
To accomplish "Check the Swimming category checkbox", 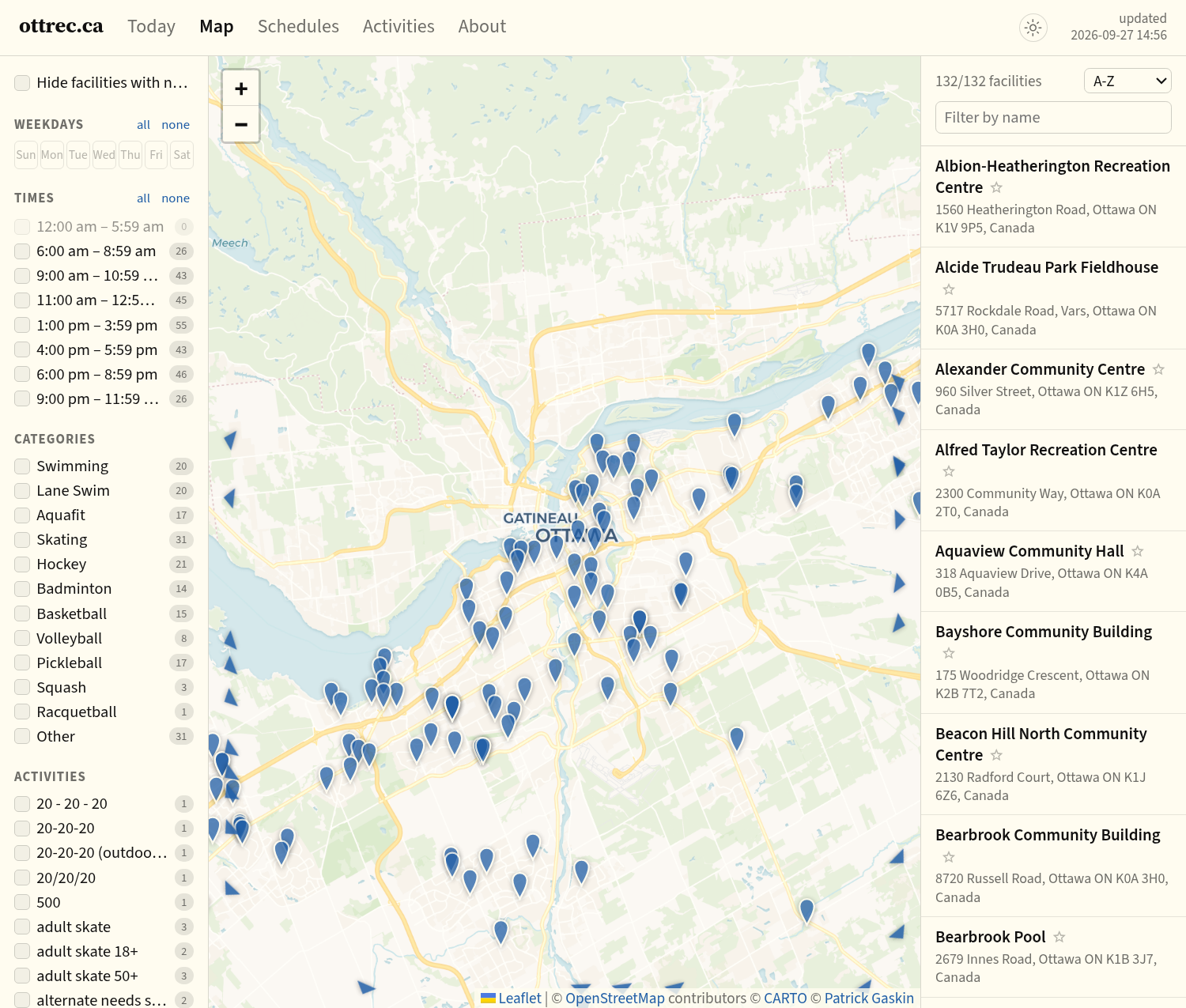I will point(22,466).
